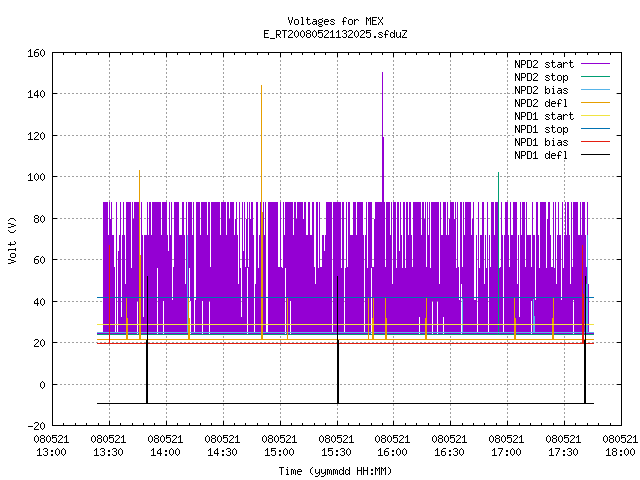
Task: Click the blue NPD1 stop legend line
Action: coord(596,129)
